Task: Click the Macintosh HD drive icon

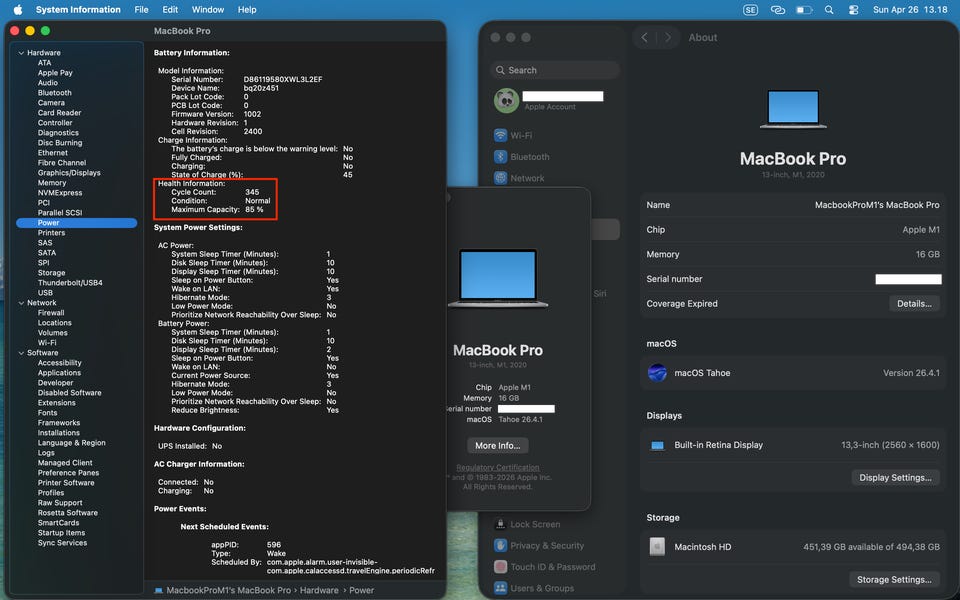Action: pyautogui.click(x=657, y=547)
